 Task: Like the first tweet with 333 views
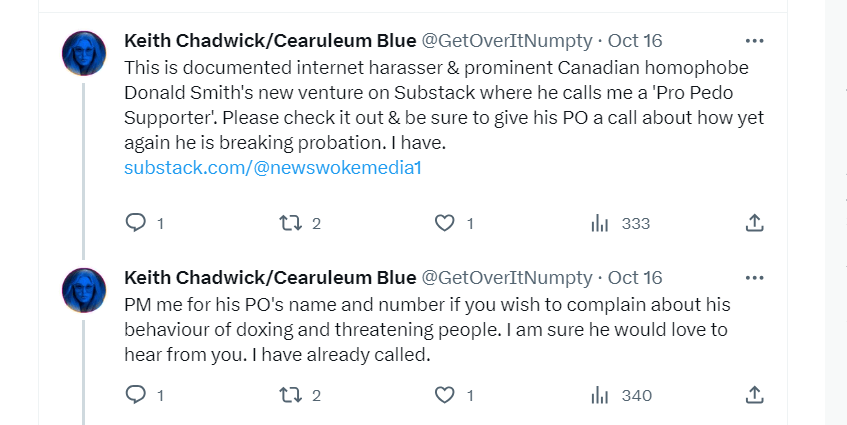tap(445, 223)
